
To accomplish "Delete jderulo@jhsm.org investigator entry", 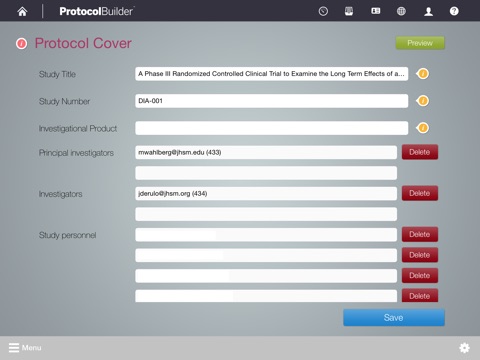I will pyautogui.click(x=420, y=193).
